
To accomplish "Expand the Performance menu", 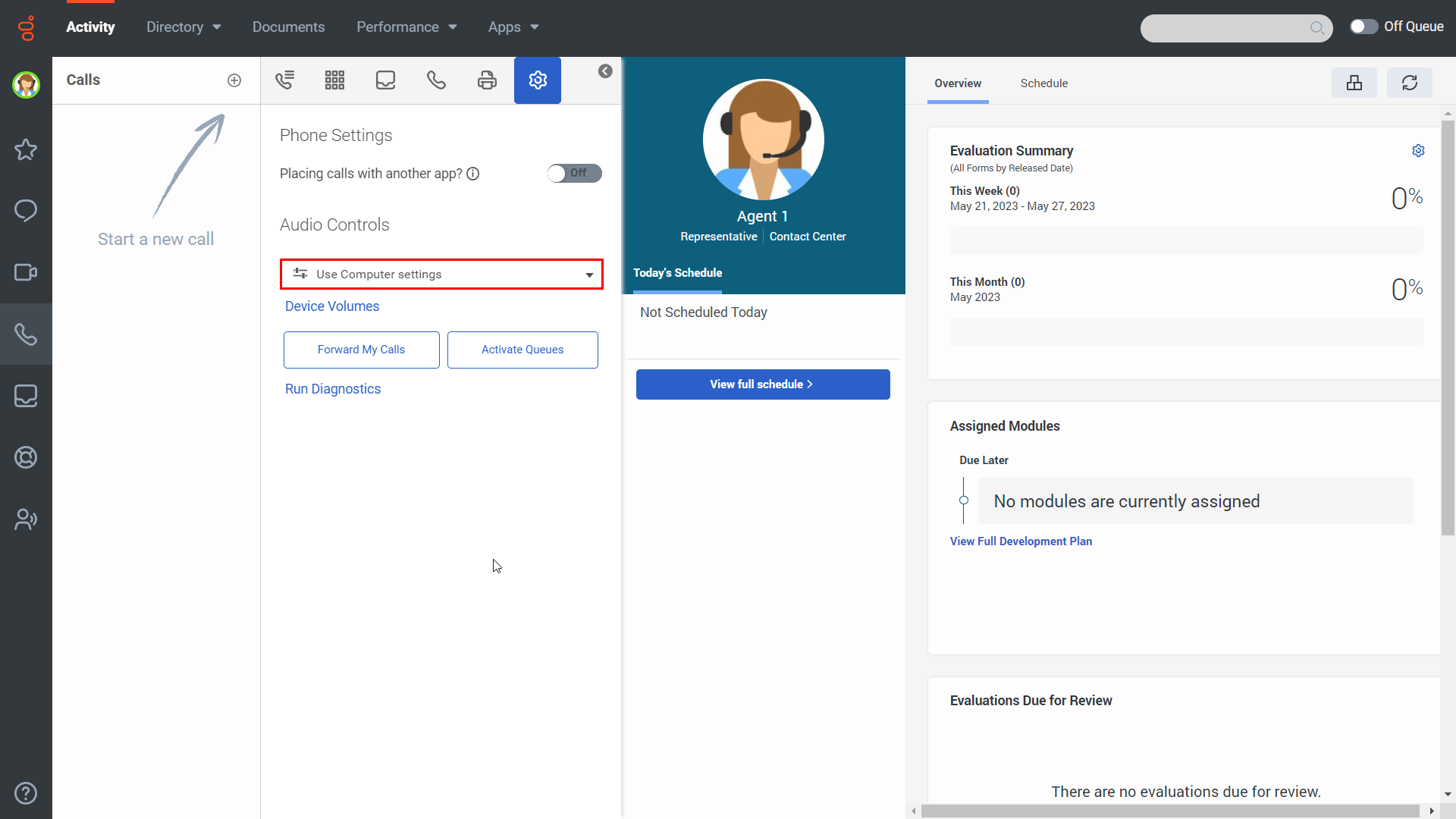I will (406, 27).
